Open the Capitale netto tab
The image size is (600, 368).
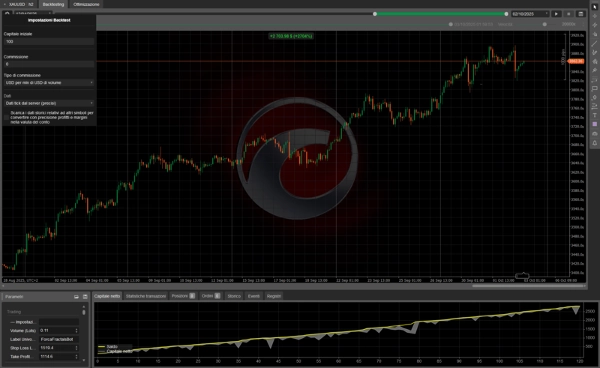pos(107,296)
